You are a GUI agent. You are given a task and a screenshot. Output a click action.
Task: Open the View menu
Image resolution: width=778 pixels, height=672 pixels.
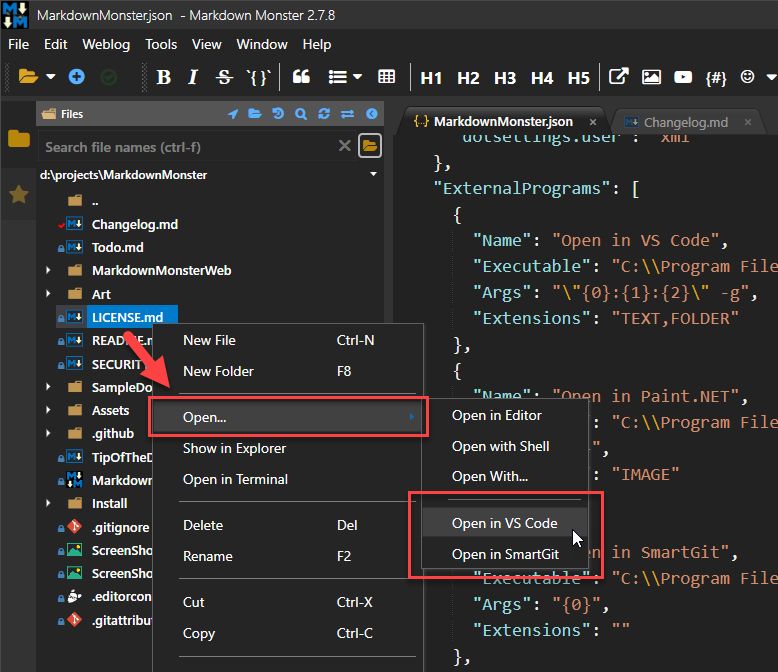[x=206, y=44]
